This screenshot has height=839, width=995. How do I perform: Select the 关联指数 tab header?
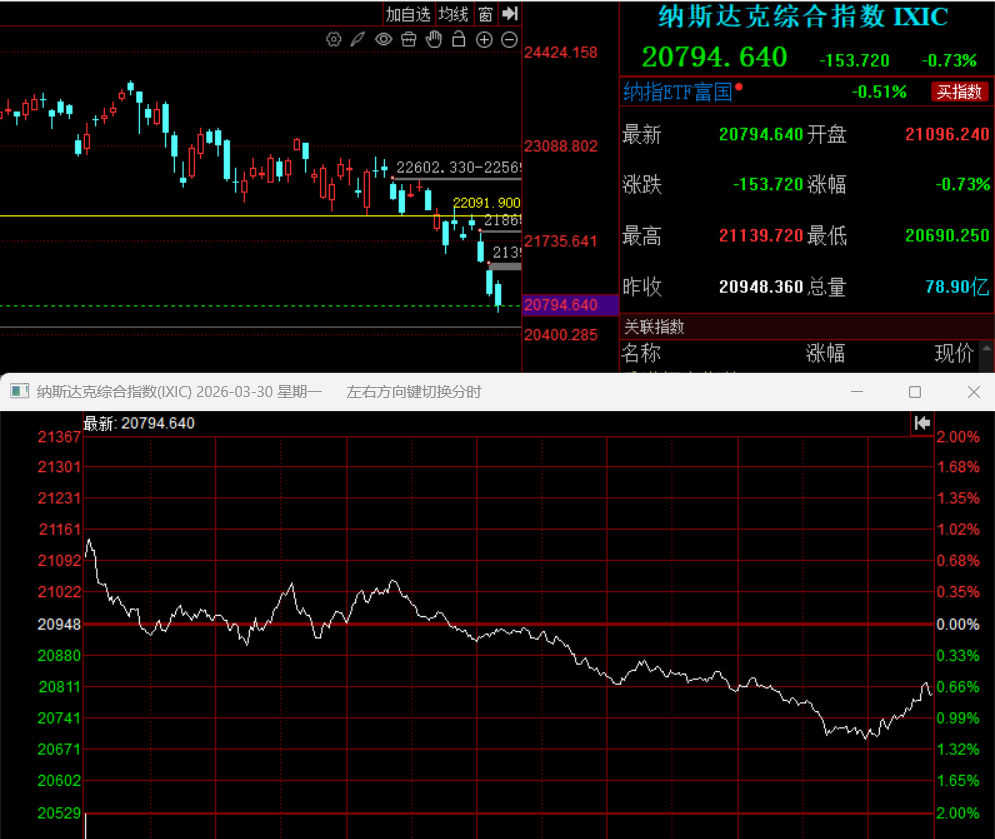(x=654, y=327)
